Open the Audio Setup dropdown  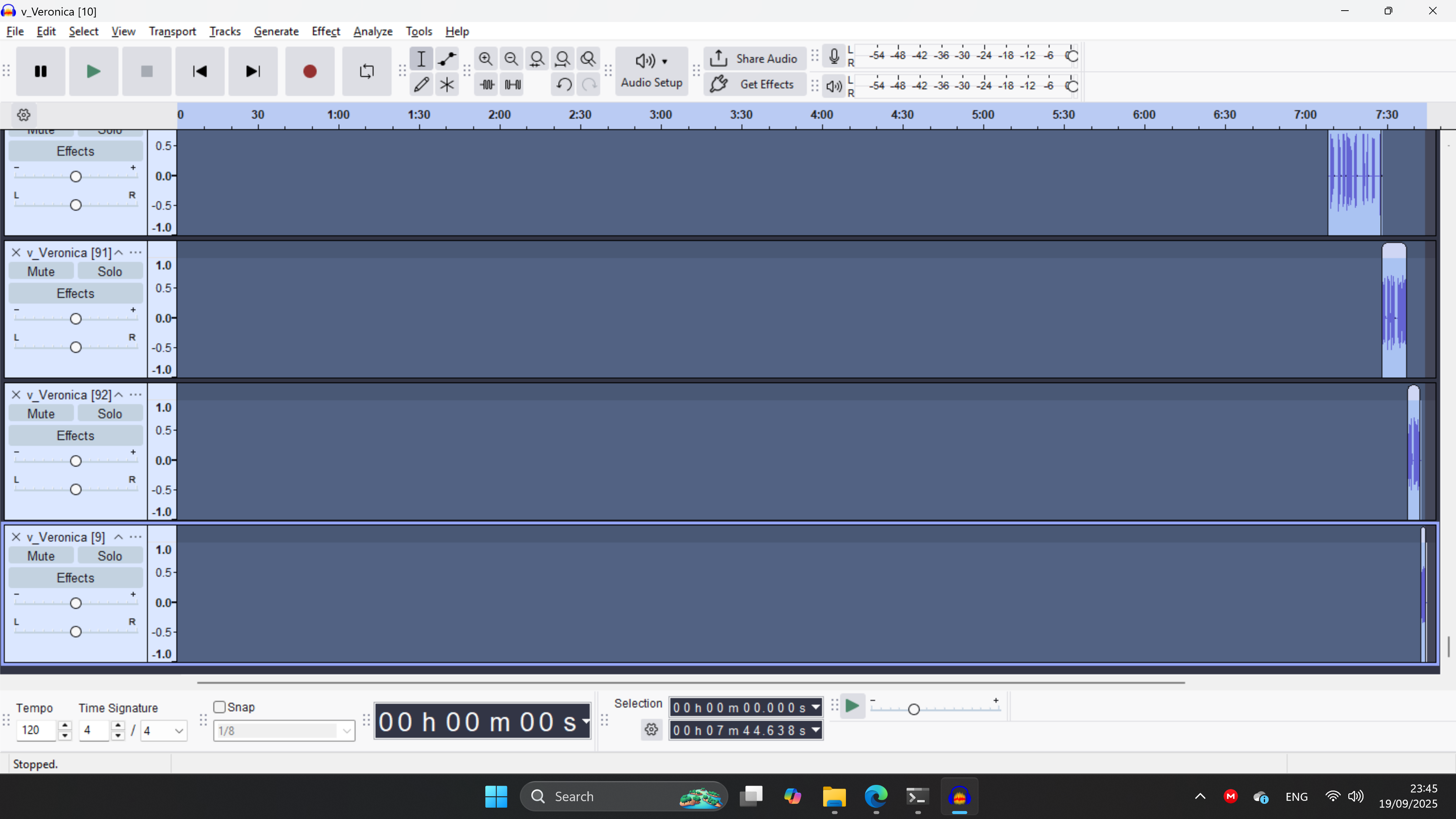651,71
